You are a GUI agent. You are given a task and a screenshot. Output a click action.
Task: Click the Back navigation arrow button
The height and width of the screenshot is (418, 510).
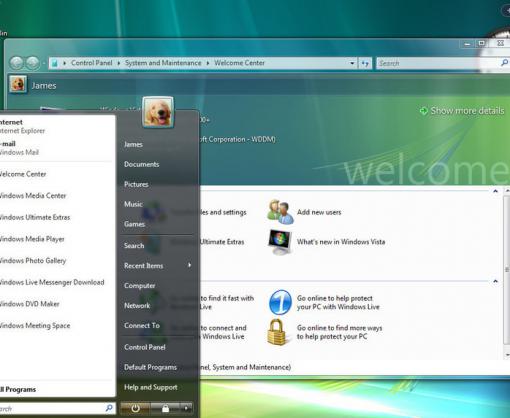tap(17, 63)
